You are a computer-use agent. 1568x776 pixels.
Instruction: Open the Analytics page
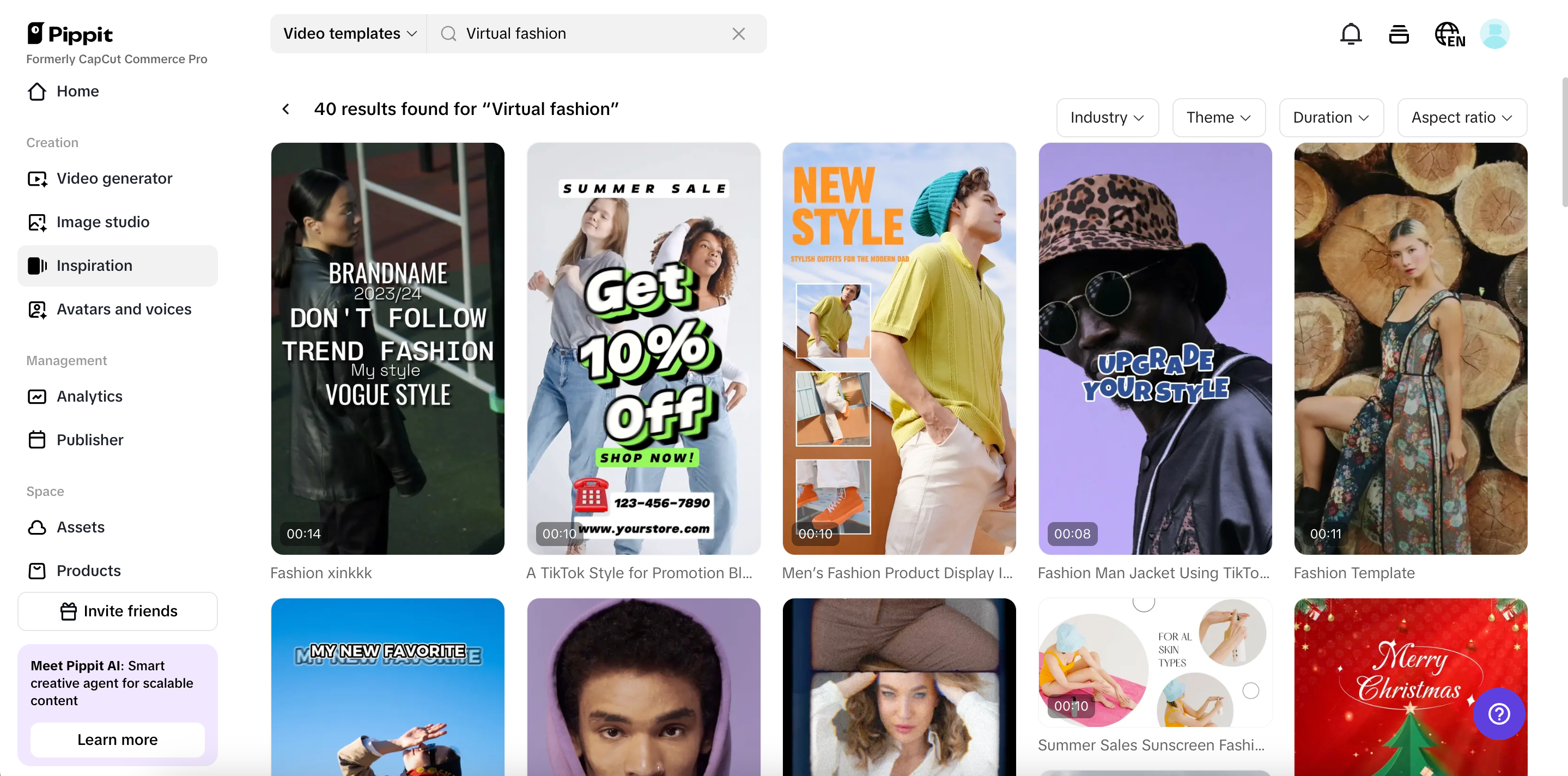click(89, 396)
